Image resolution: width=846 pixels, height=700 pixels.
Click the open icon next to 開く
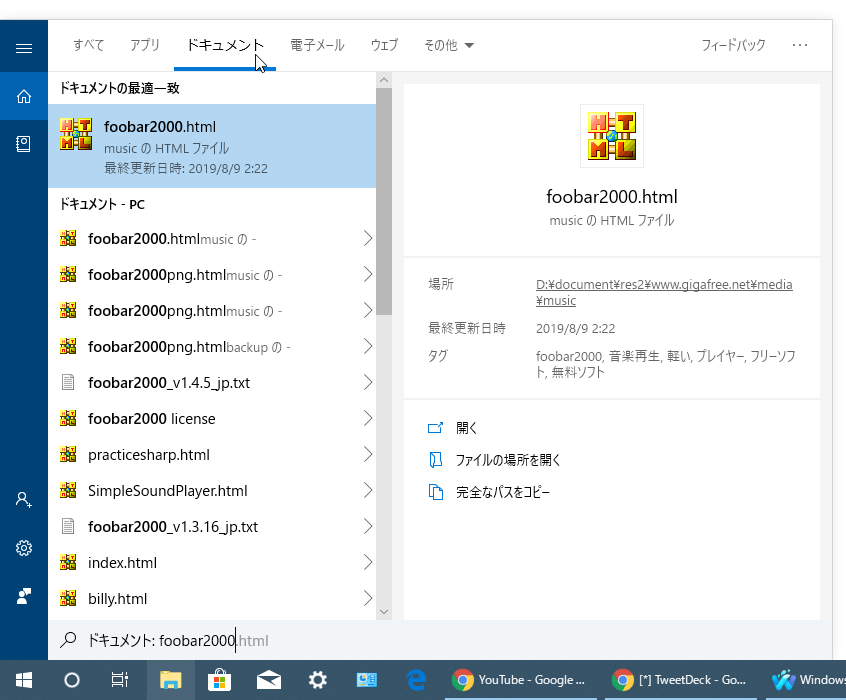tap(435, 428)
